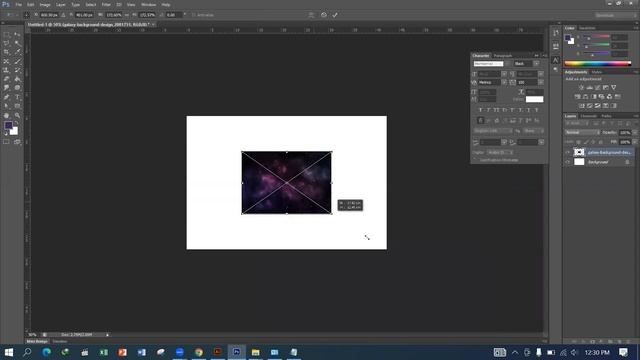Select the Crop tool

[7, 52]
